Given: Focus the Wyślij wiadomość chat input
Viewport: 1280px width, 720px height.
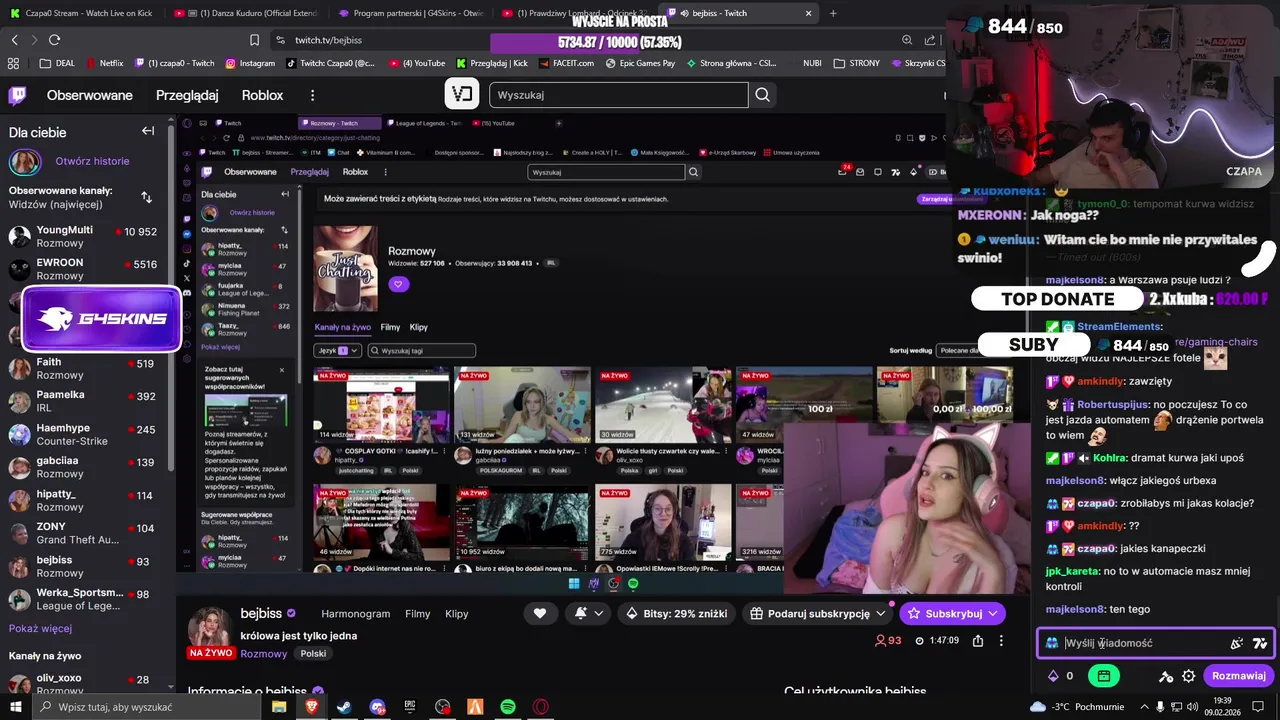Looking at the screenshot, I should [1156, 643].
